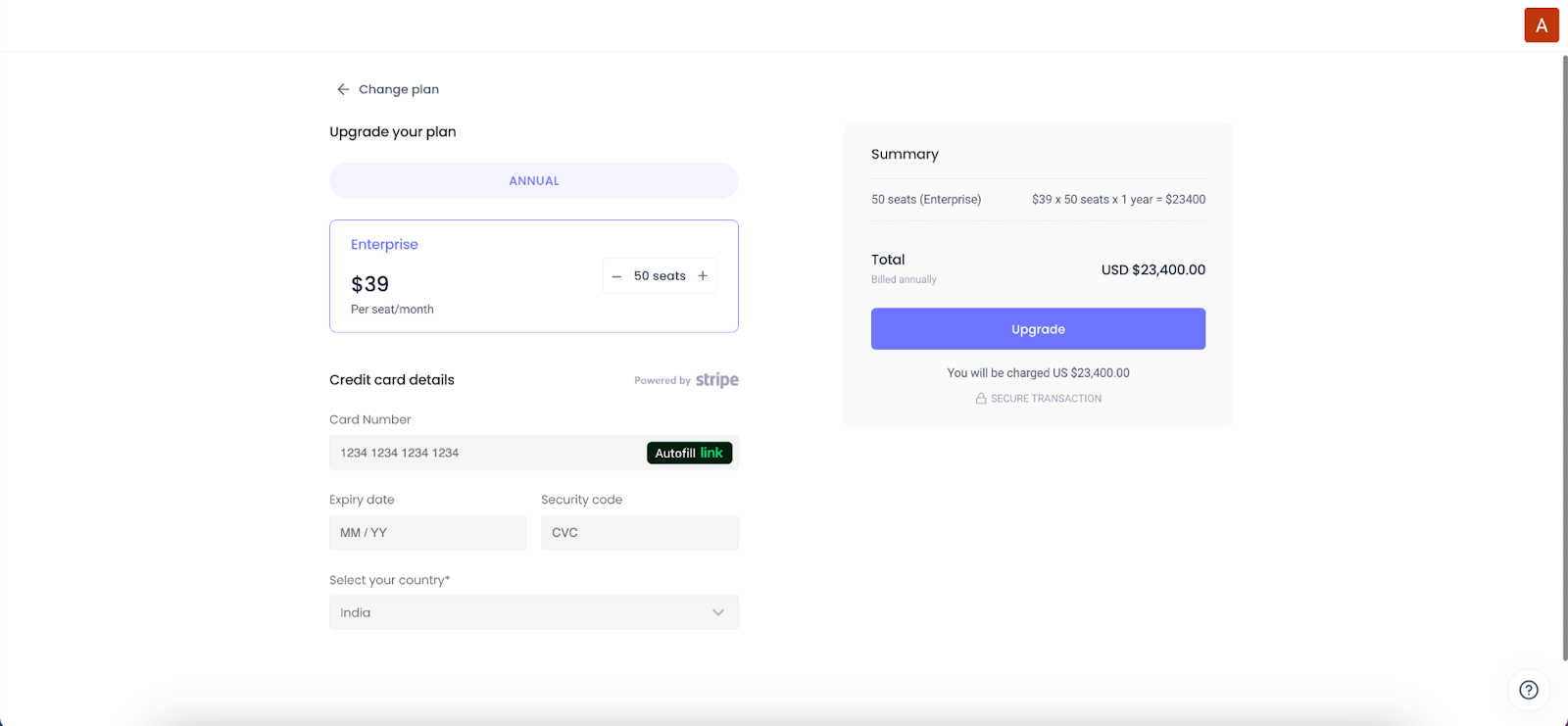
Task: Expand country list using chevron arrow
Action: (718, 612)
